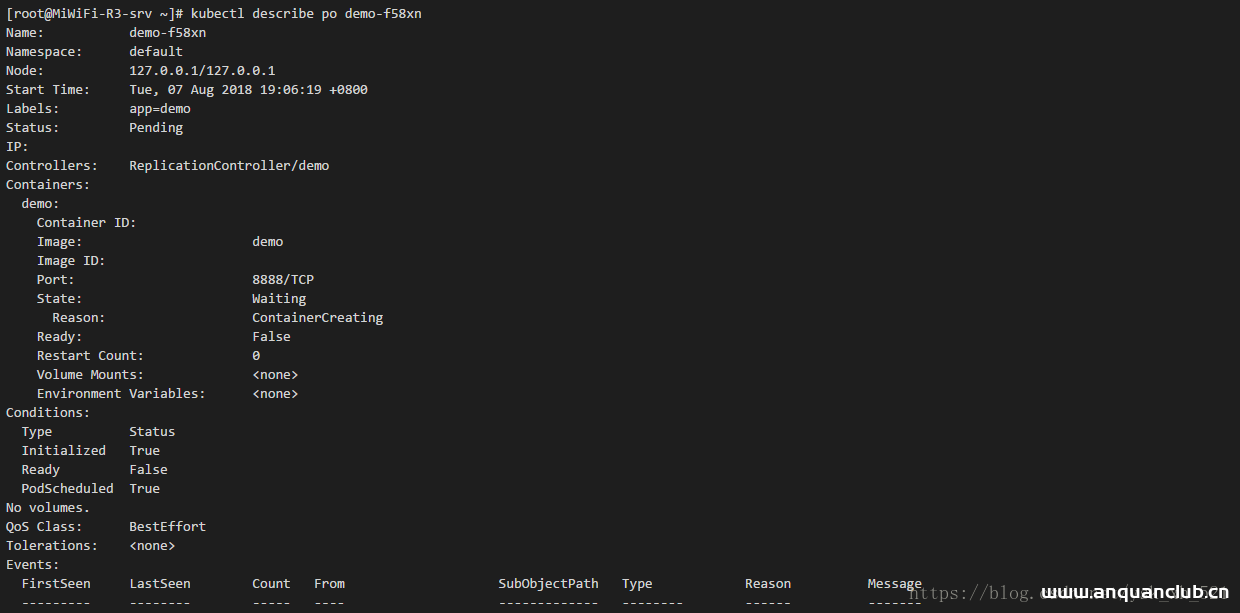Click ReplicationController/demo controller text
This screenshot has height=613, width=1240.
[229, 166]
